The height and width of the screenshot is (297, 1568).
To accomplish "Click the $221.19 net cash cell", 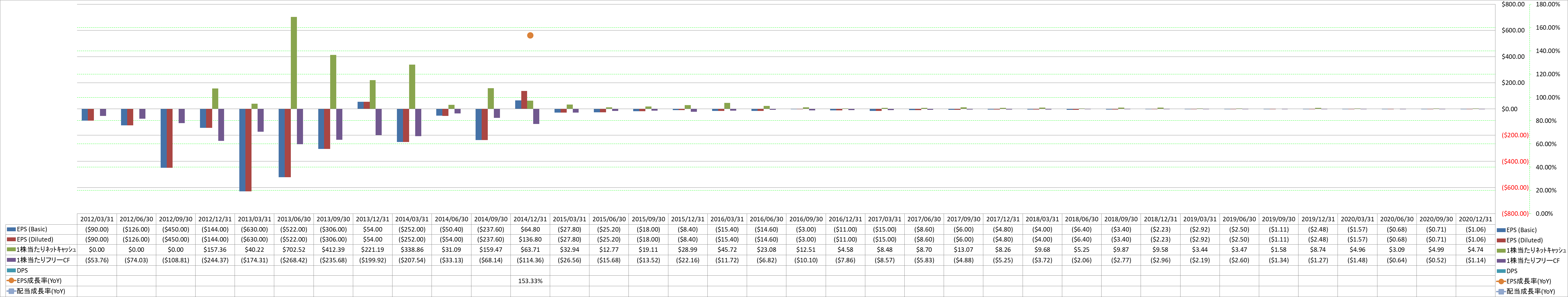I will [x=373, y=250].
